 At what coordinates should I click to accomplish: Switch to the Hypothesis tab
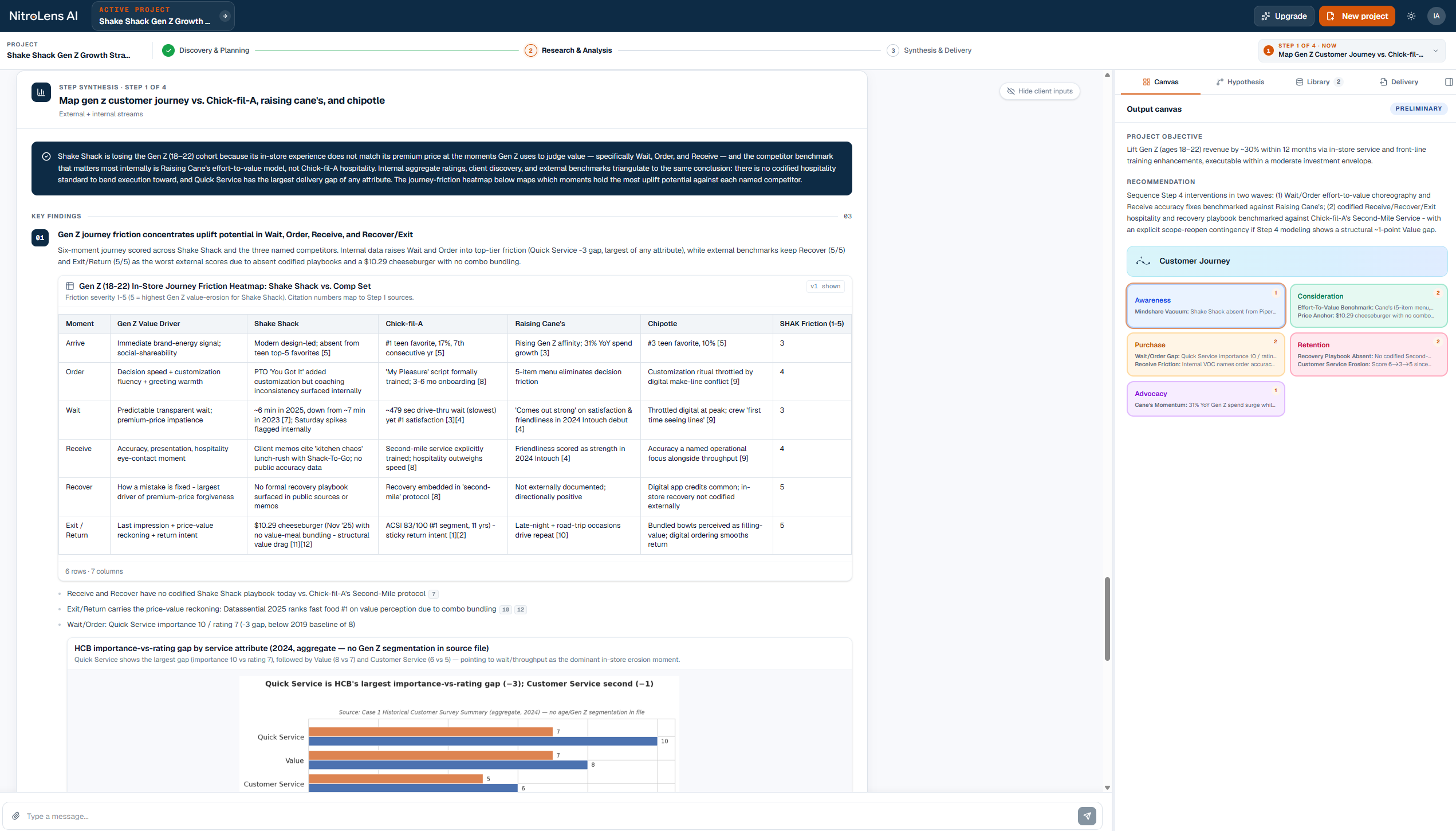coord(1240,82)
